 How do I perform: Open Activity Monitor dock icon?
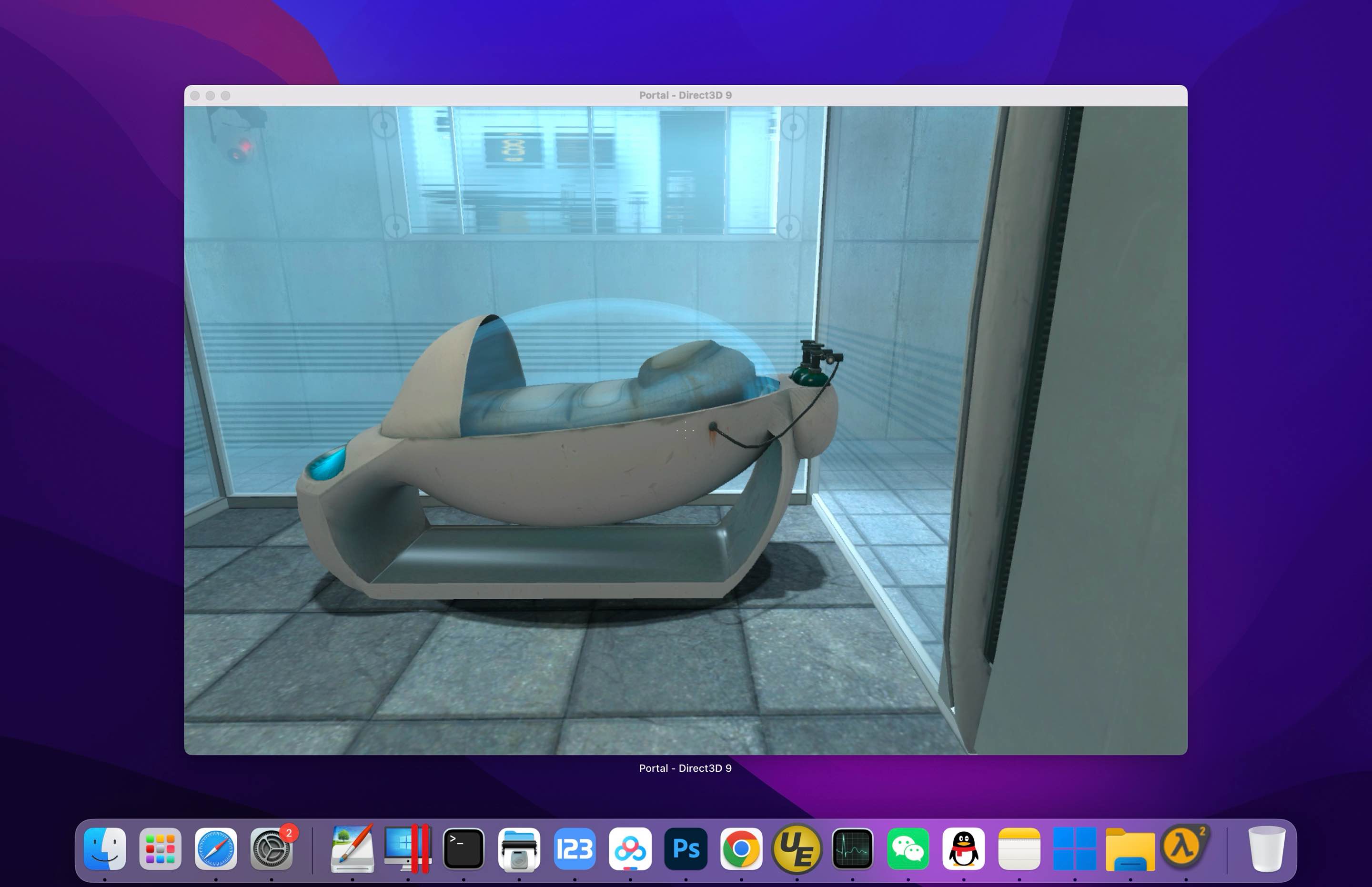tap(852, 849)
